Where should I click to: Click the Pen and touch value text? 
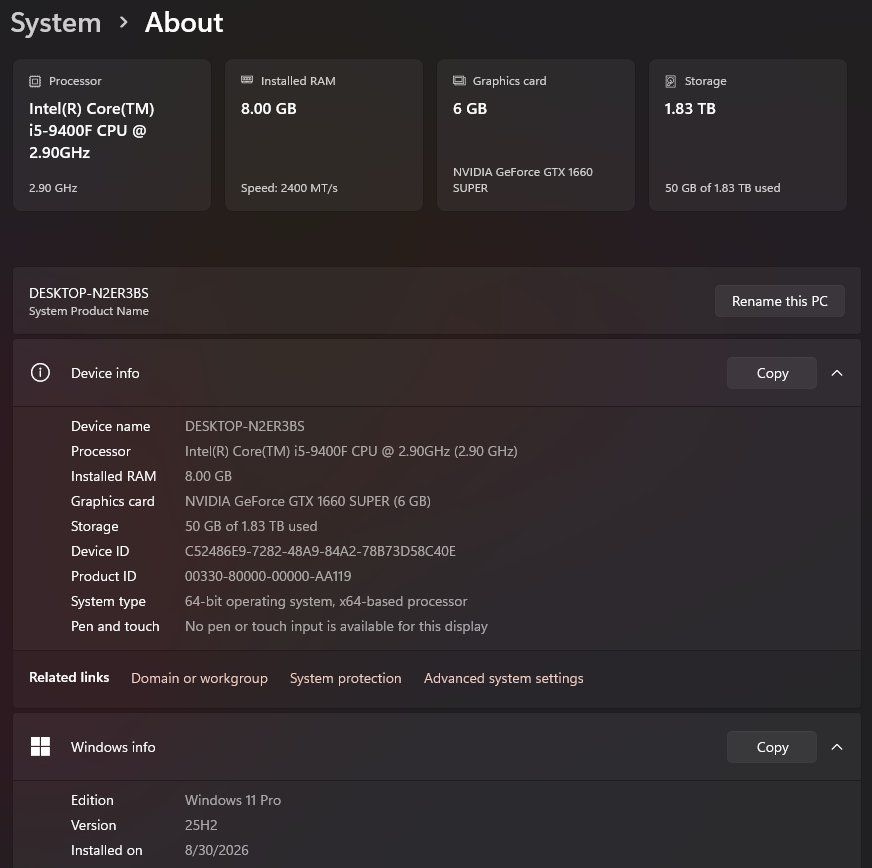[x=336, y=626]
